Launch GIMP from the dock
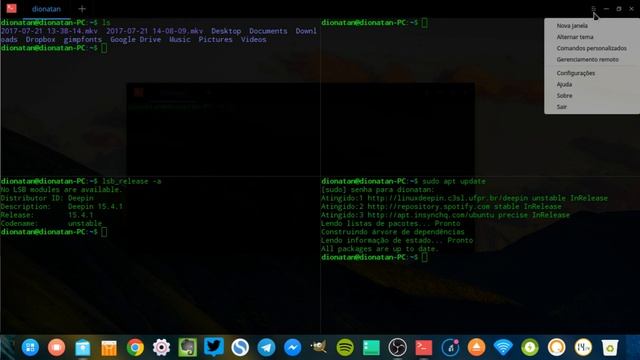 [x=319, y=347]
